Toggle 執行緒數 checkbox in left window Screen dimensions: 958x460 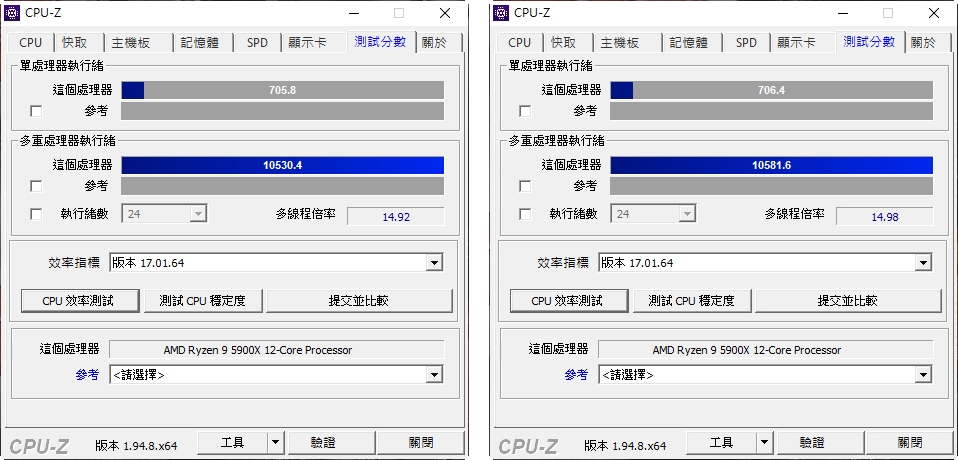(x=36, y=214)
